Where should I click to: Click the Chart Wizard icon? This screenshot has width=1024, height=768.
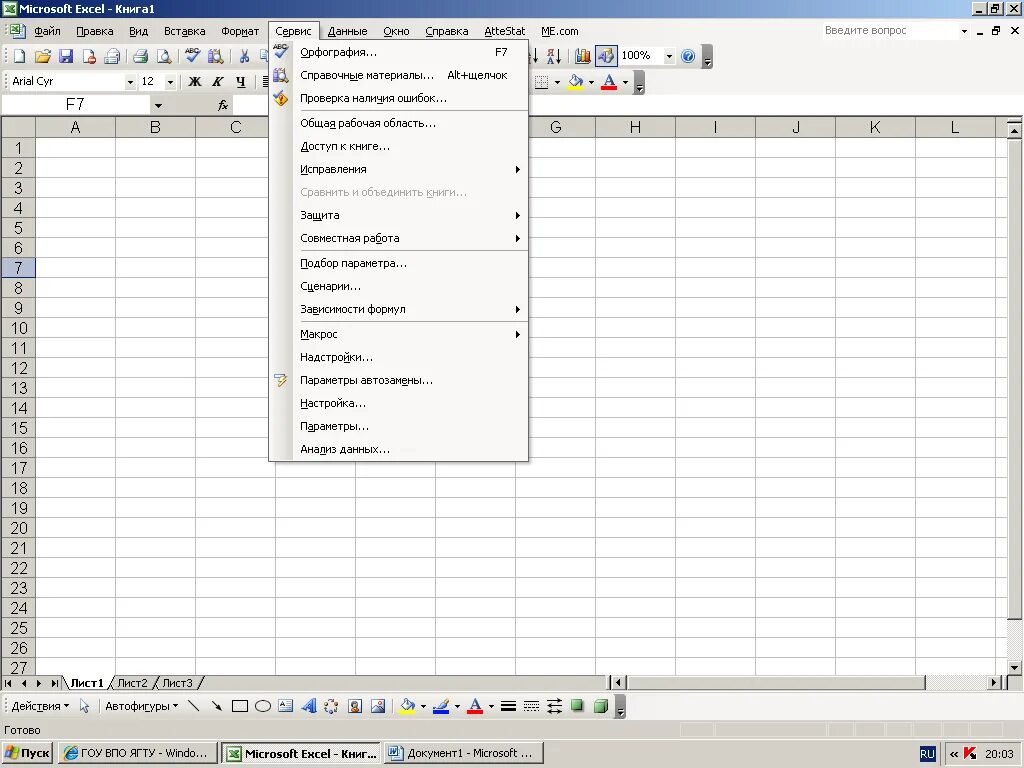tap(583, 56)
